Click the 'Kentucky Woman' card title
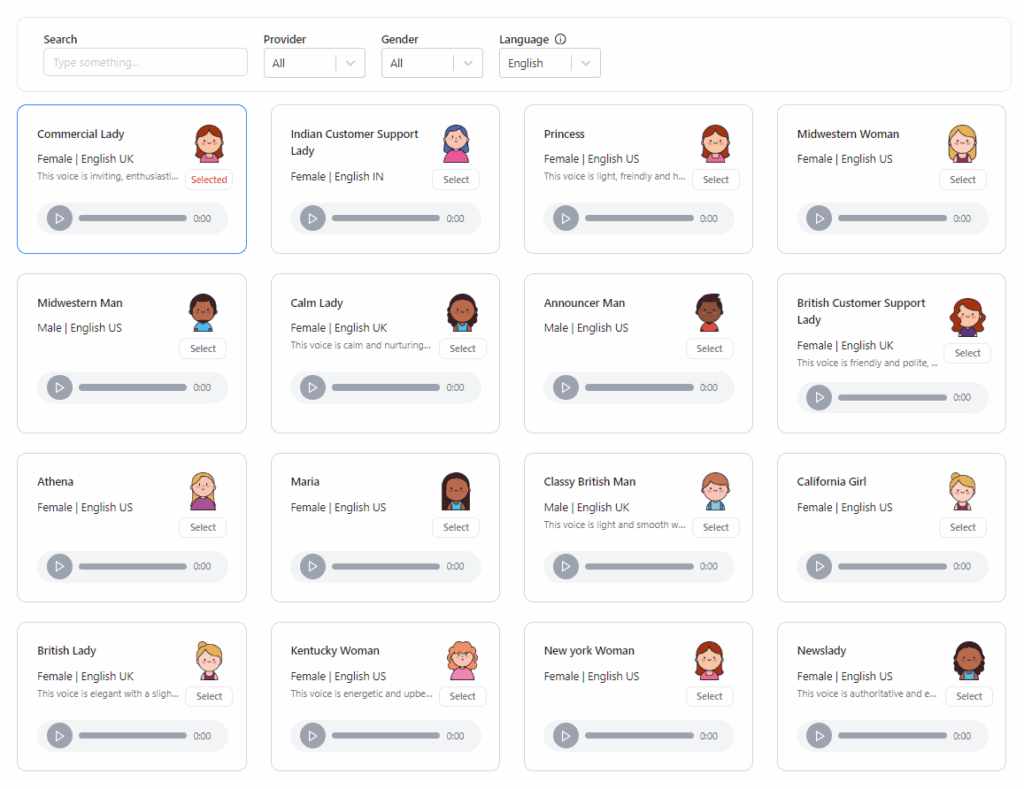The height and width of the screenshot is (789, 1024). pos(335,651)
